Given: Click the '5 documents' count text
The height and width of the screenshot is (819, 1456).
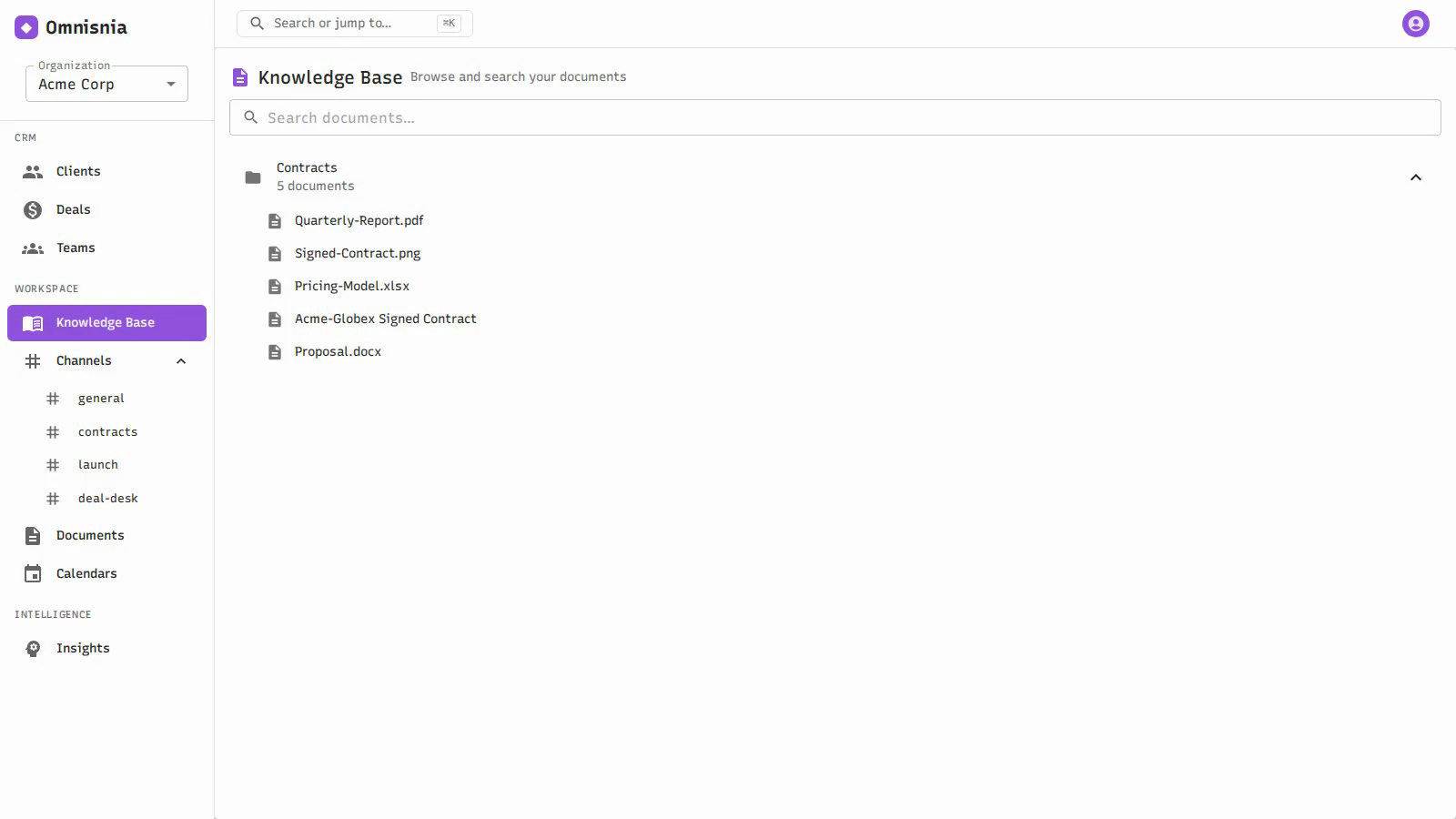Looking at the screenshot, I should click(316, 186).
